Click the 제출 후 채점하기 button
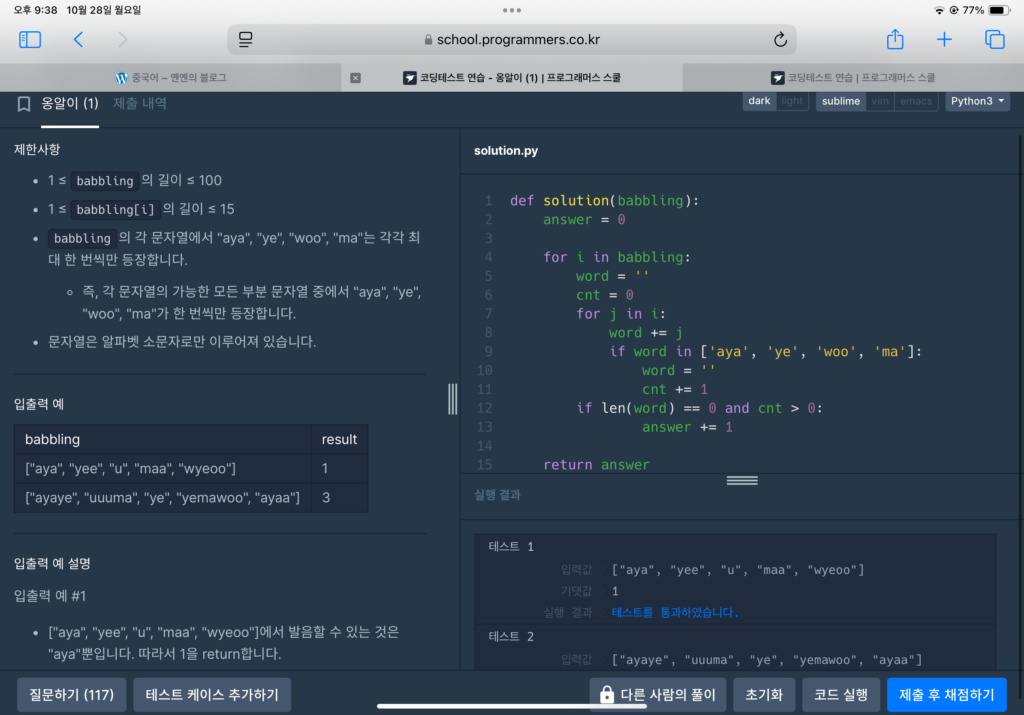Image resolution: width=1024 pixels, height=715 pixels. click(946, 694)
